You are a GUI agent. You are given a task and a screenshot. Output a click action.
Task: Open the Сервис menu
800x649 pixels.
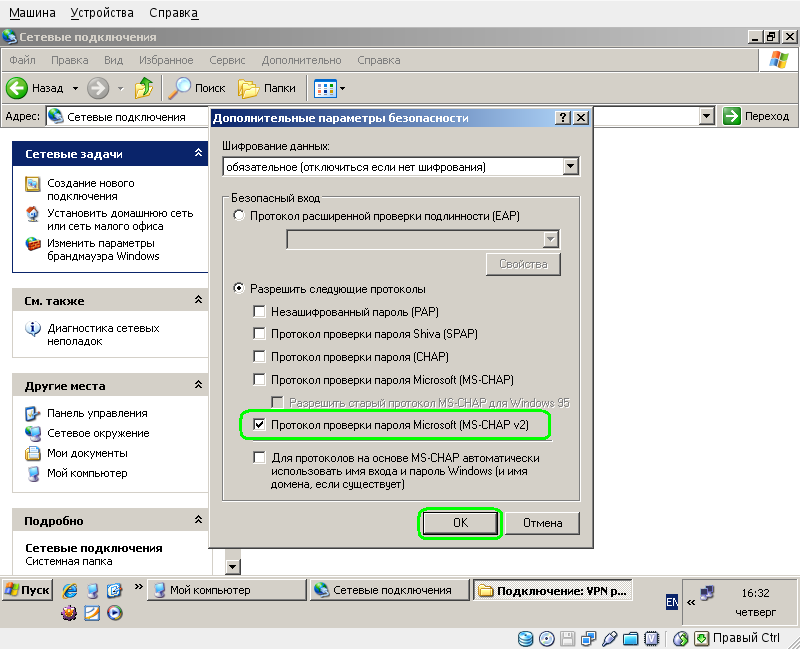[x=227, y=60]
